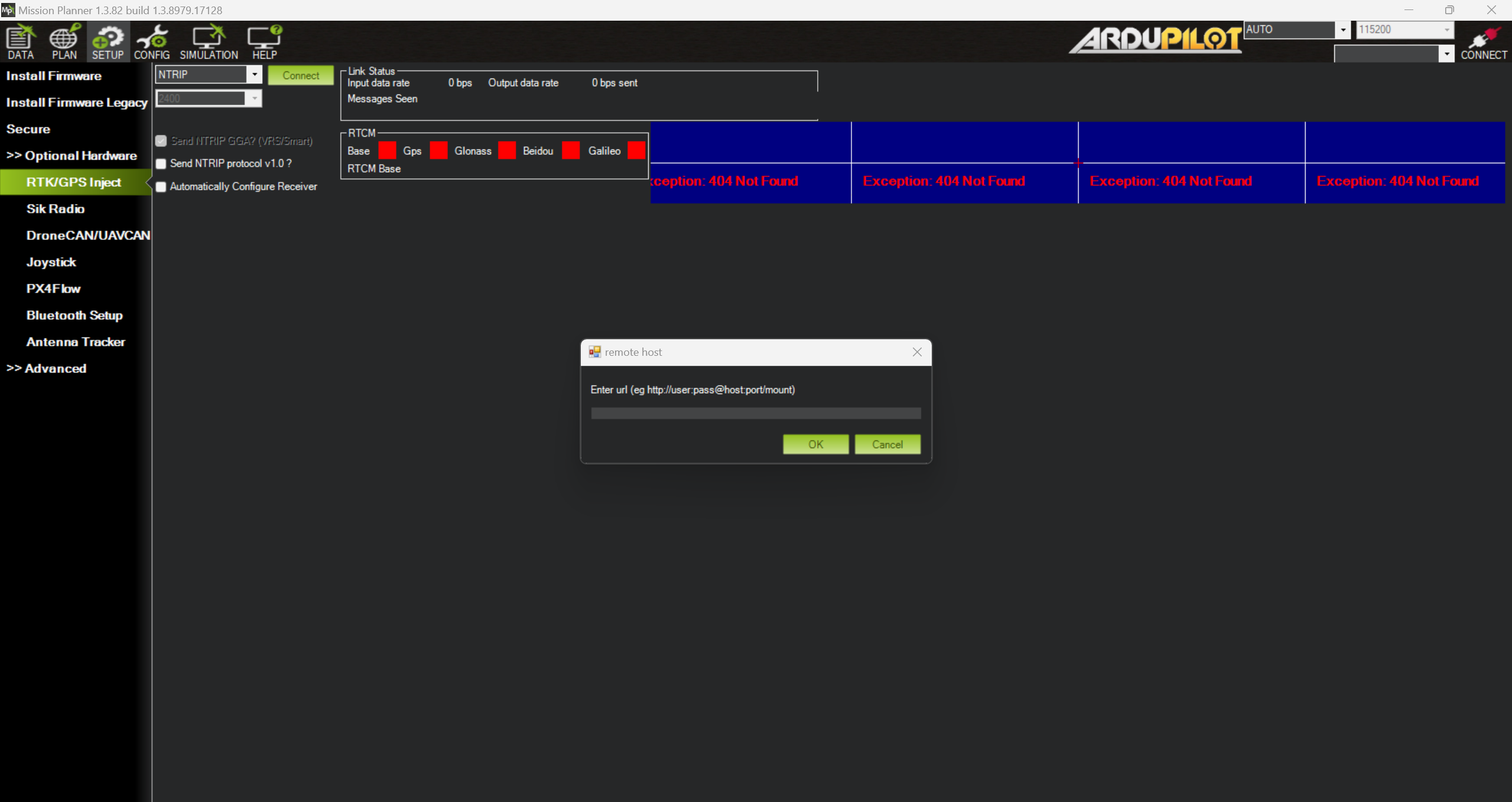
Task: Enable Send NTRIP protocol v1.0 checkbox
Action: (161, 164)
